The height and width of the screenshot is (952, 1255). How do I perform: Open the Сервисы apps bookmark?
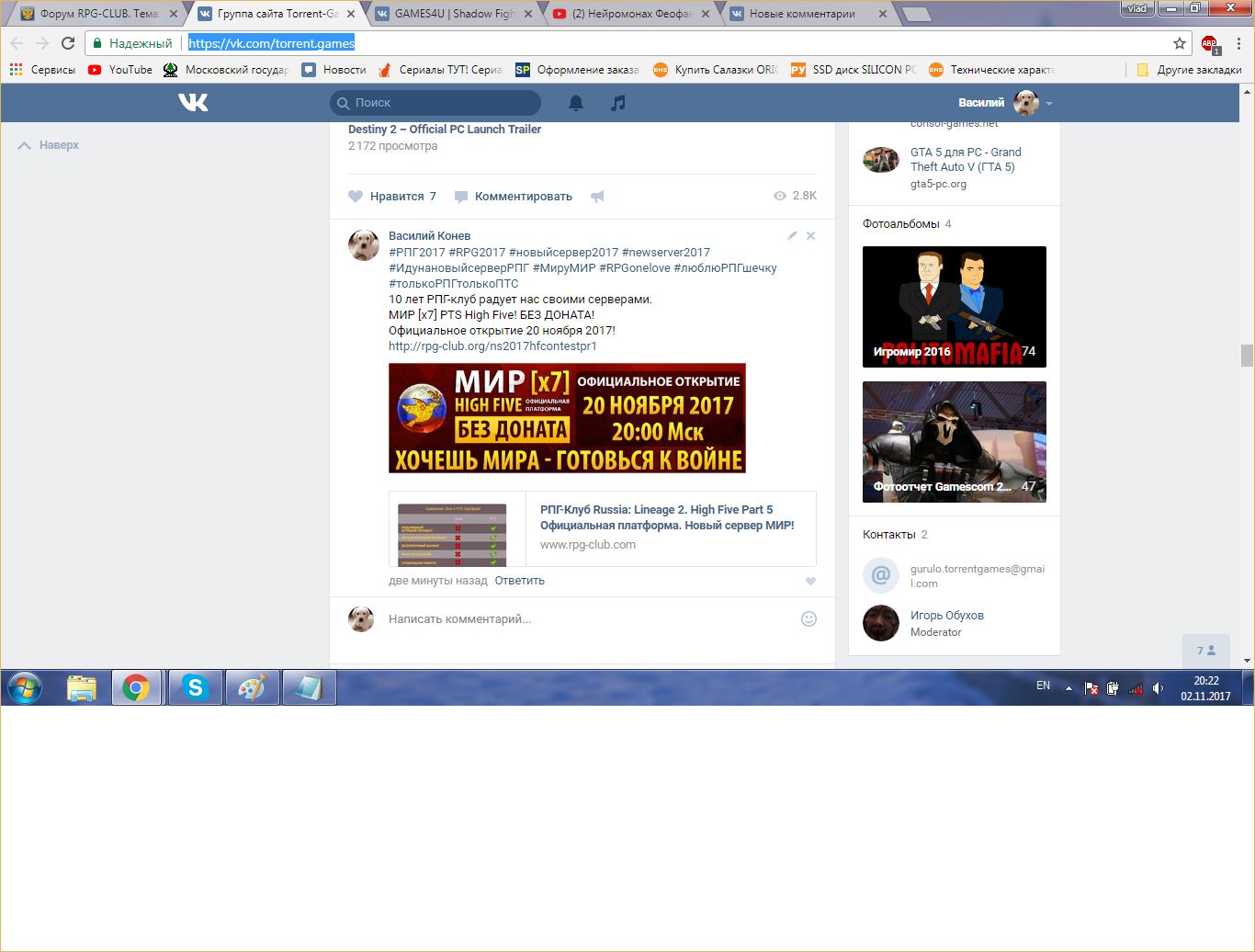(x=42, y=70)
